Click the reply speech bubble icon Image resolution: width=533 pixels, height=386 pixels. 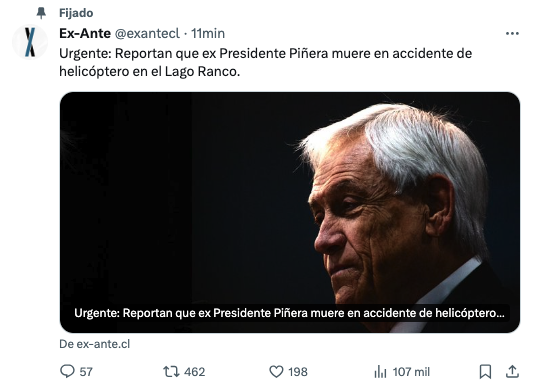[67, 371]
